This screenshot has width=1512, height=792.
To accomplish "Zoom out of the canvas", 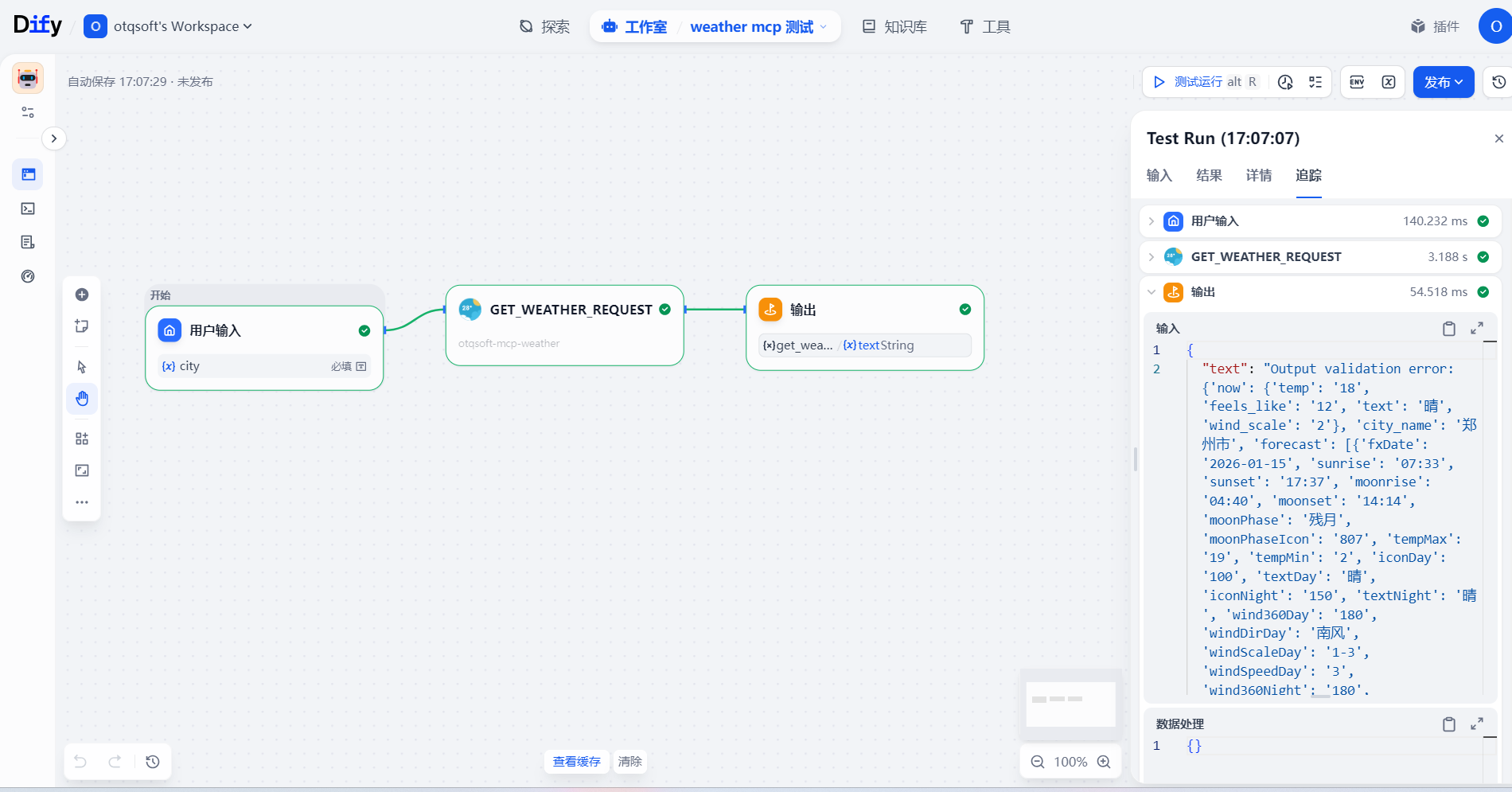I will (1038, 762).
